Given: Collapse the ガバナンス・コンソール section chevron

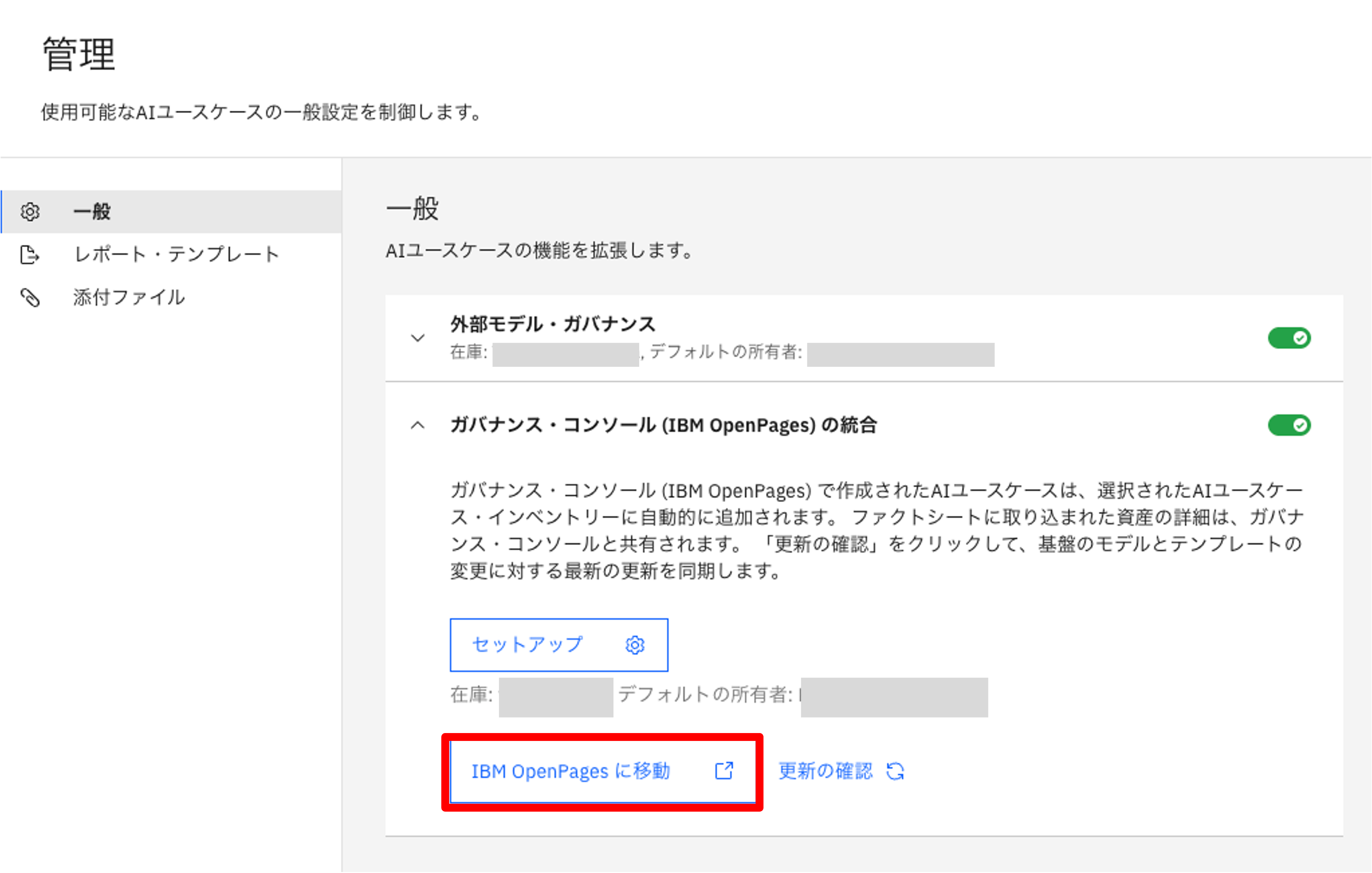Looking at the screenshot, I should (418, 425).
